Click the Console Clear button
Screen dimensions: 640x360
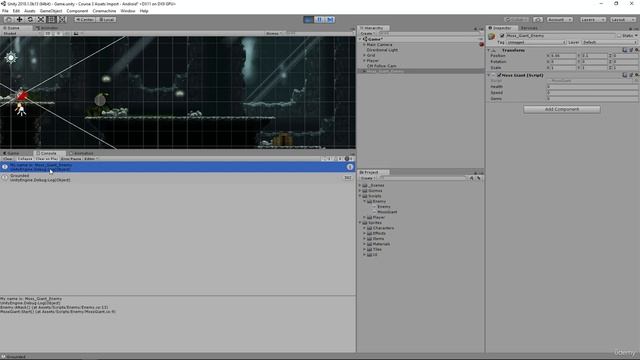(8, 159)
